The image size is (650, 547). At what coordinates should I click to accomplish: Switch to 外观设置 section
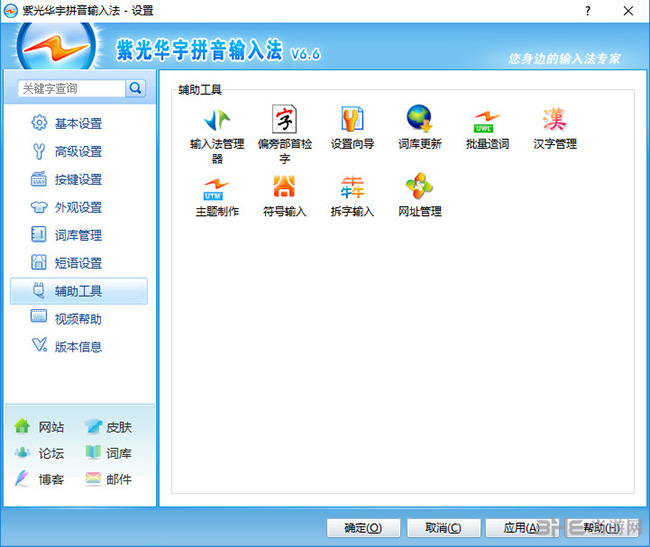79,207
